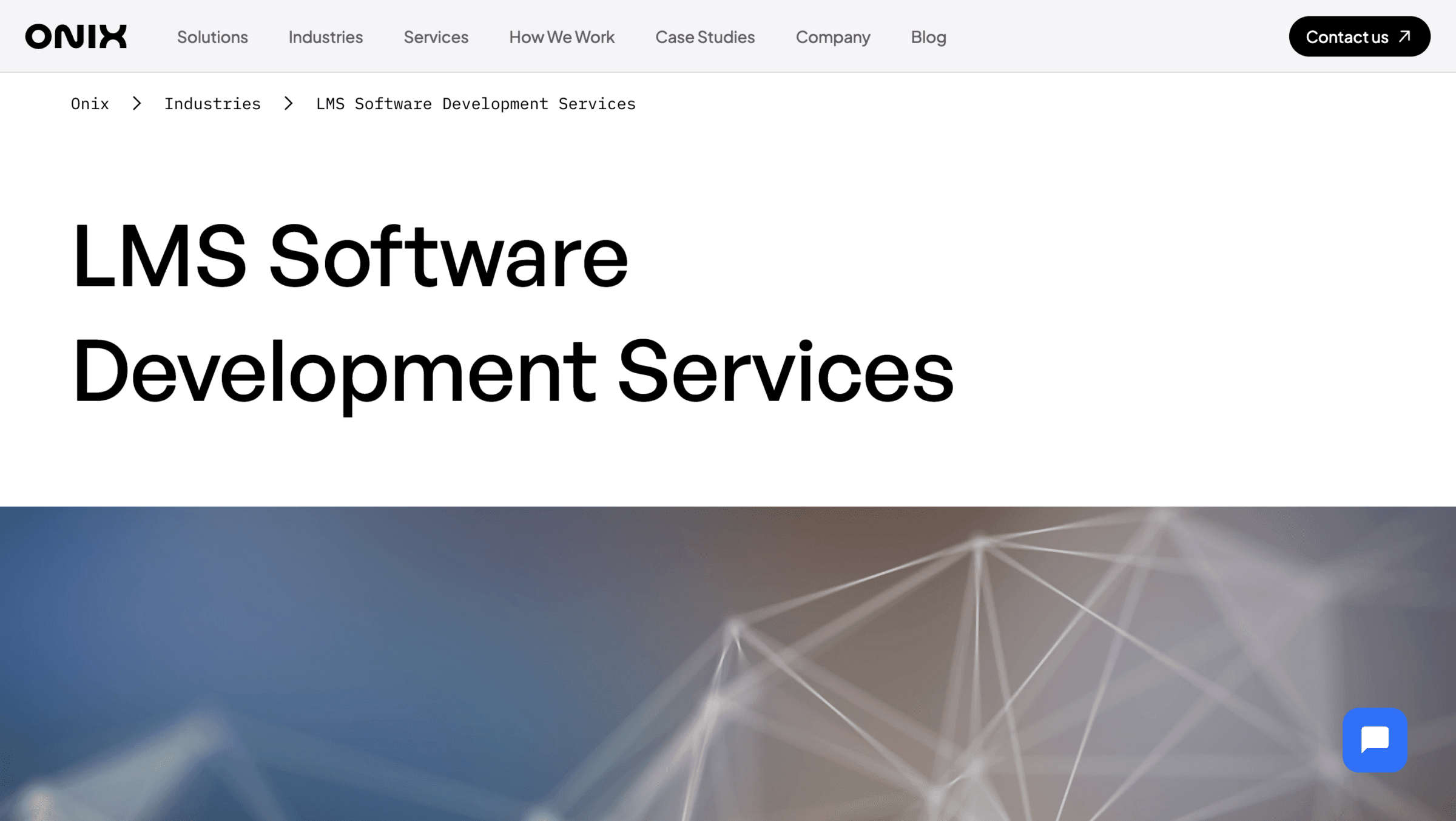Visit the Blog page
The width and height of the screenshot is (1456, 821).
coord(928,38)
